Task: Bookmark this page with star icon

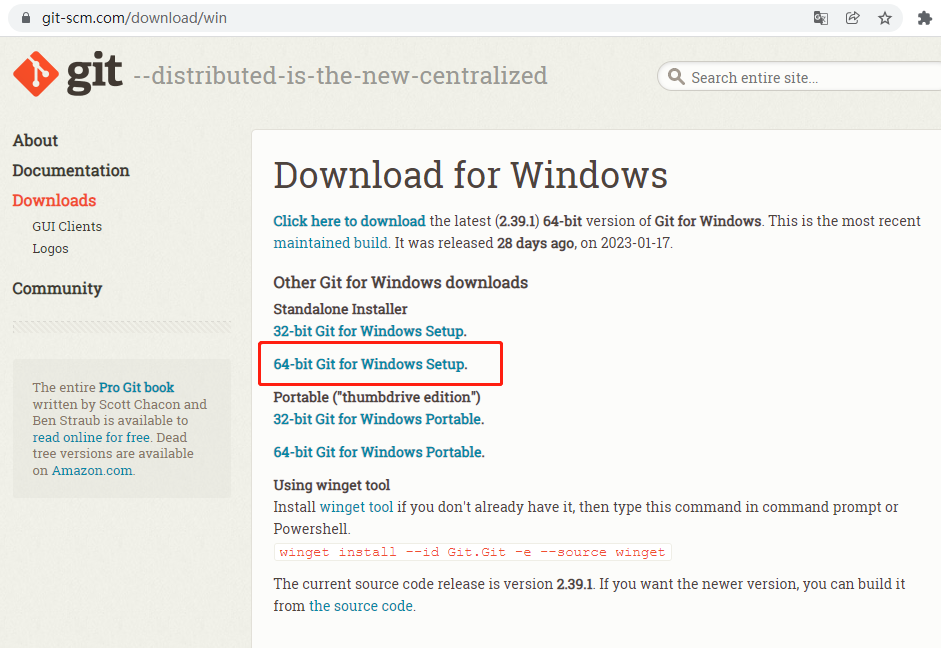Action: [x=885, y=18]
